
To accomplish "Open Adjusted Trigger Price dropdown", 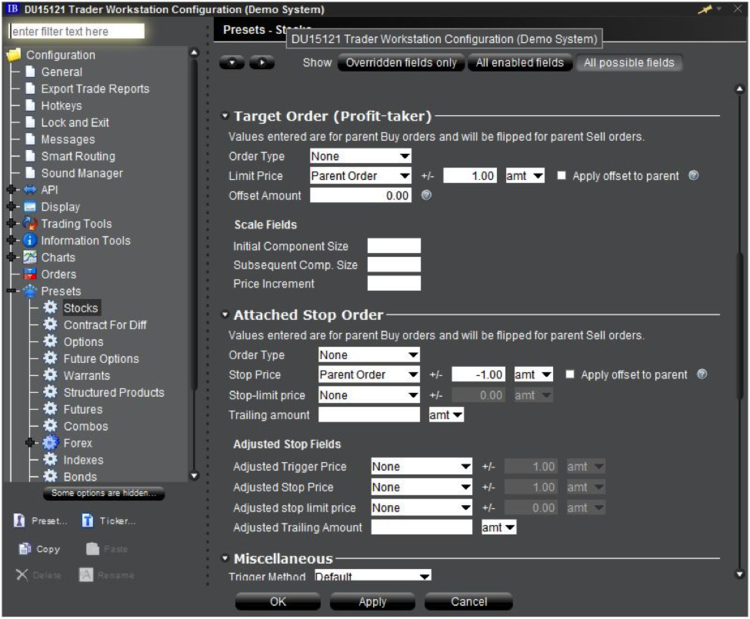I will pyautogui.click(x=421, y=466).
